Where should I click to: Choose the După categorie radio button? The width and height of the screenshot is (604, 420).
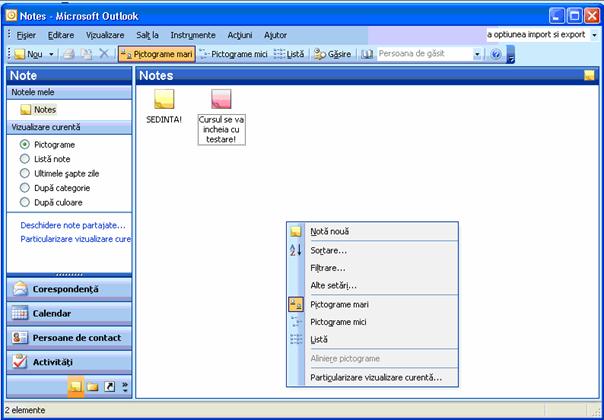[25, 187]
